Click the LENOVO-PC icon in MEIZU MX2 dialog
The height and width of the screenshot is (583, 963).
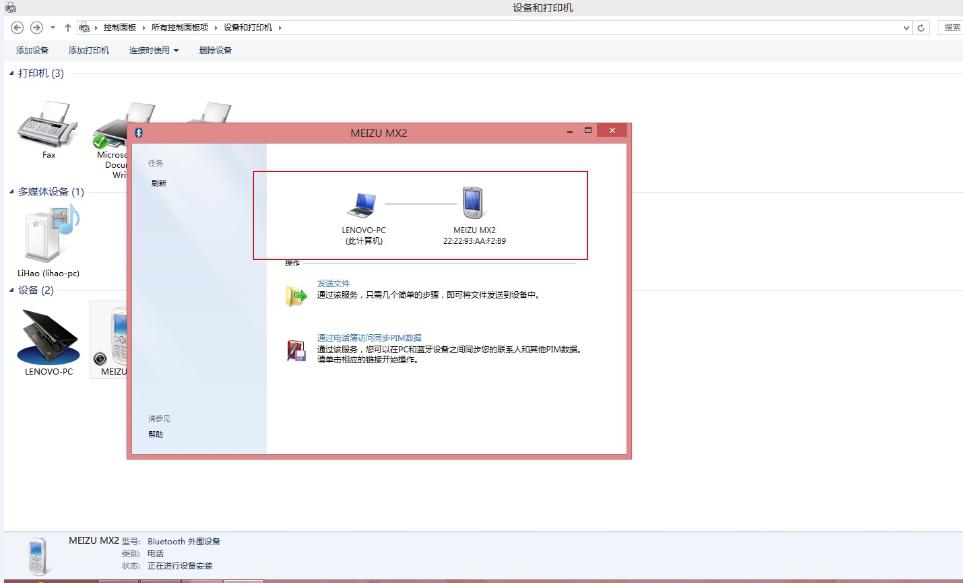(x=362, y=205)
